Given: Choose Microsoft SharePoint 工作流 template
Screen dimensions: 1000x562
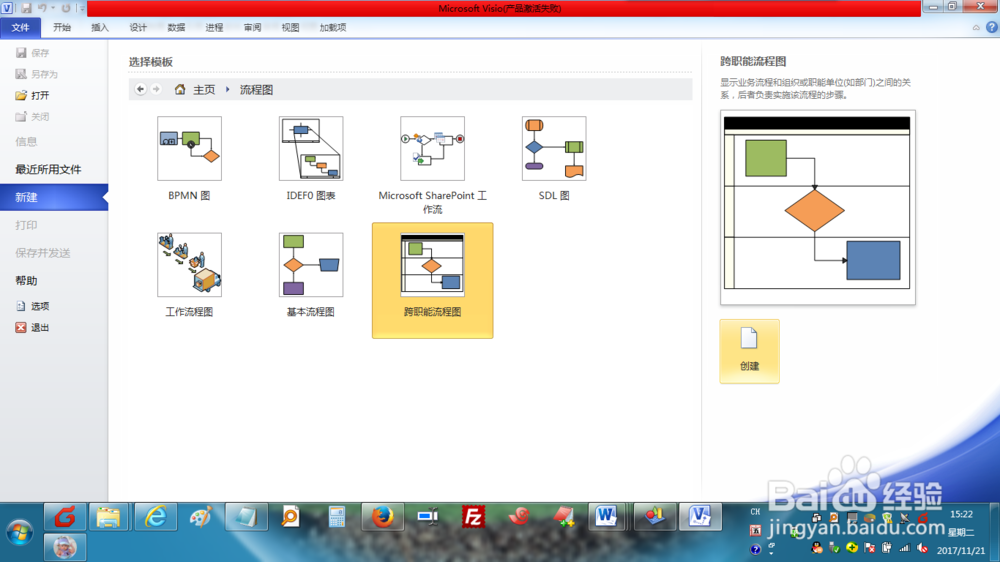Looking at the screenshot, I should [x=432, y=166].
